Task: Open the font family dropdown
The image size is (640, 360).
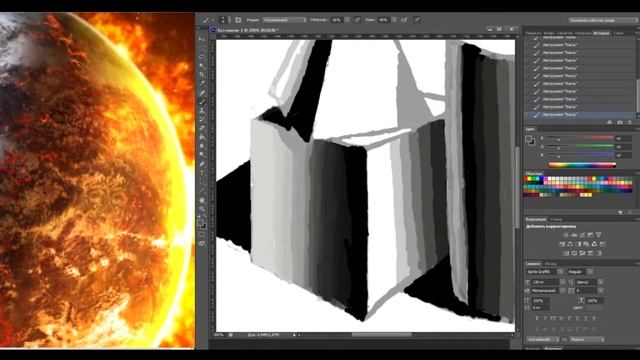Action: (560, 272)
